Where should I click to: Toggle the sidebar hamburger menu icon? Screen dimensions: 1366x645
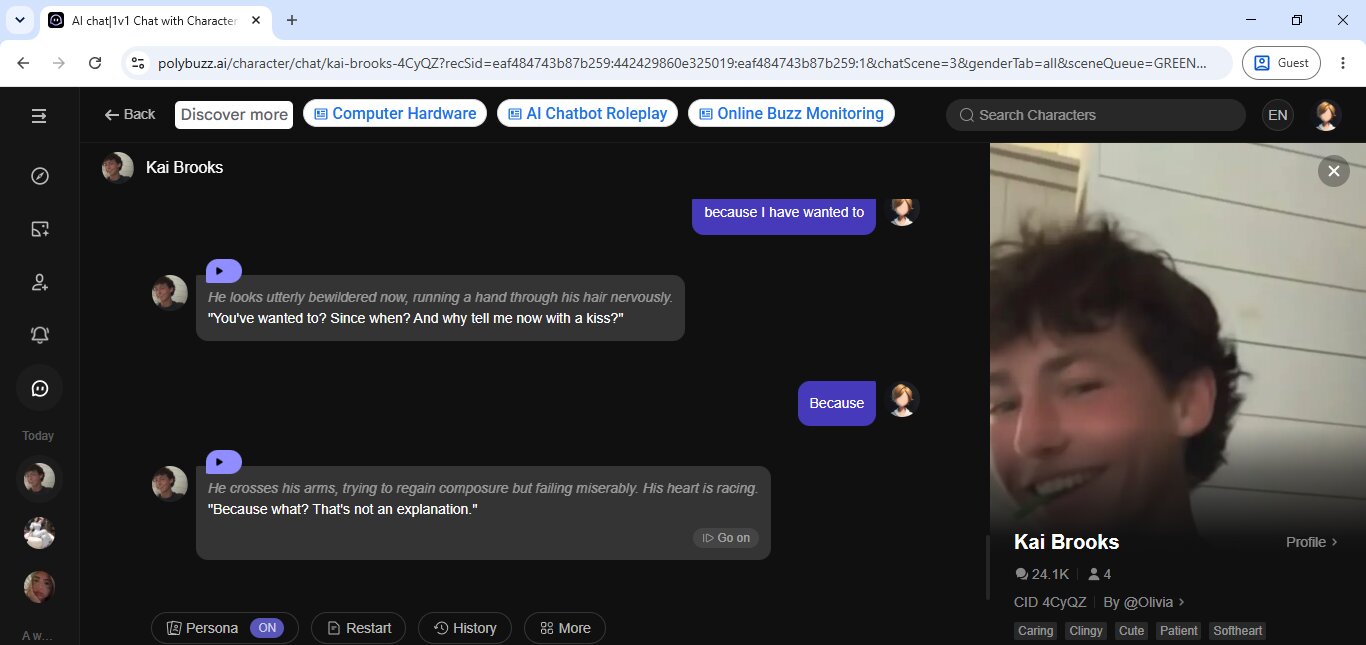pos(39,116)
